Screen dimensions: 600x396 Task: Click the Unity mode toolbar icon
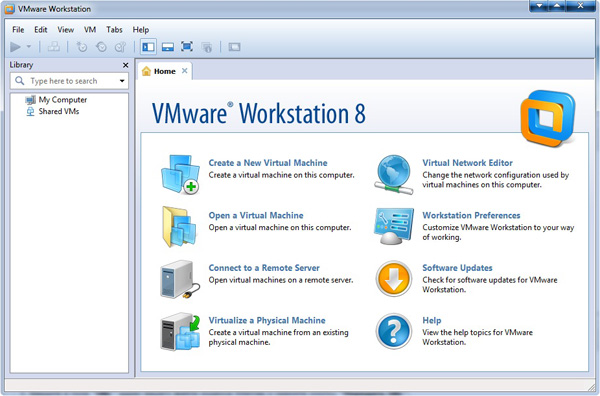pos(207,47)
